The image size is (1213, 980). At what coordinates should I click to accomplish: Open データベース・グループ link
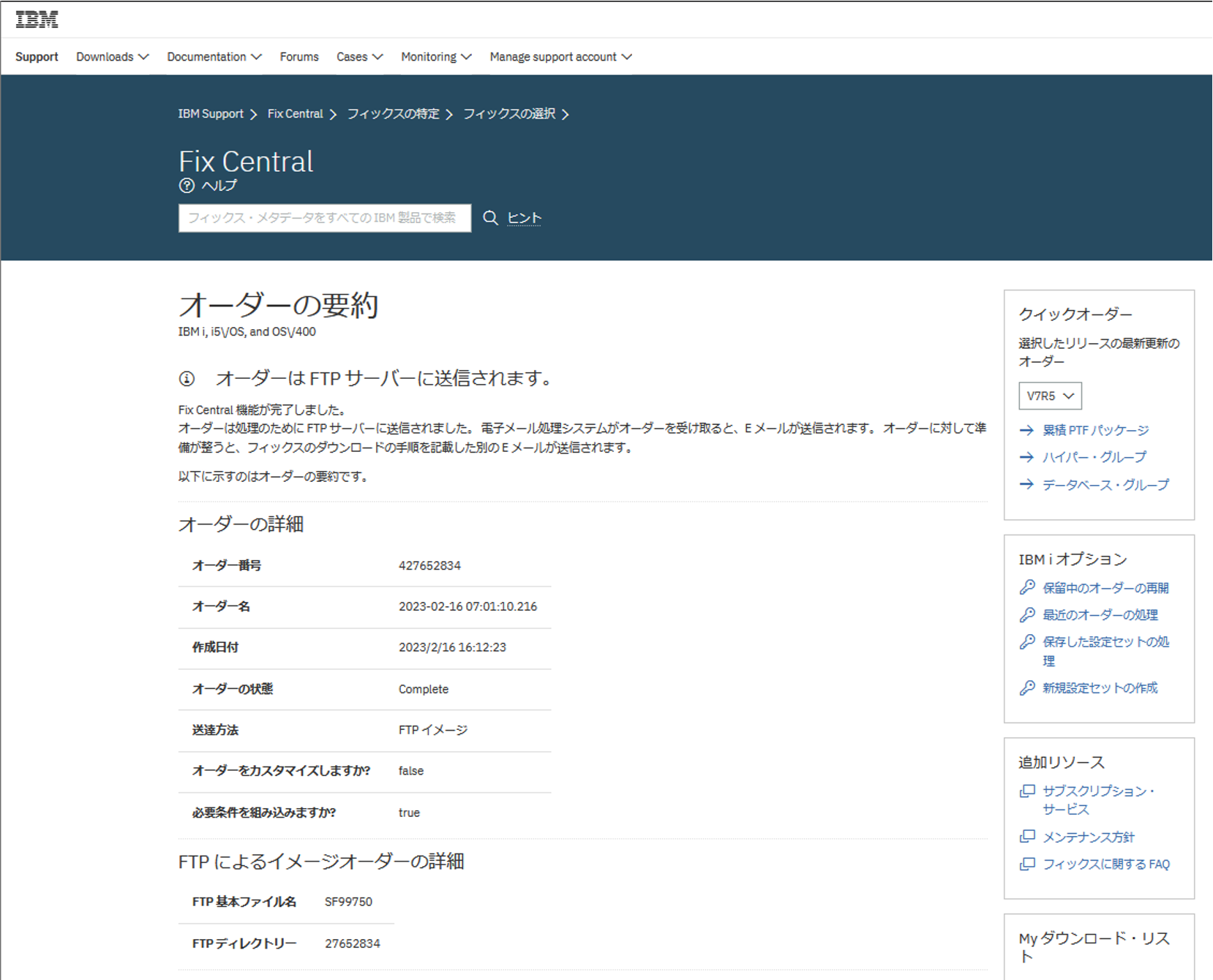[1105, 484]
